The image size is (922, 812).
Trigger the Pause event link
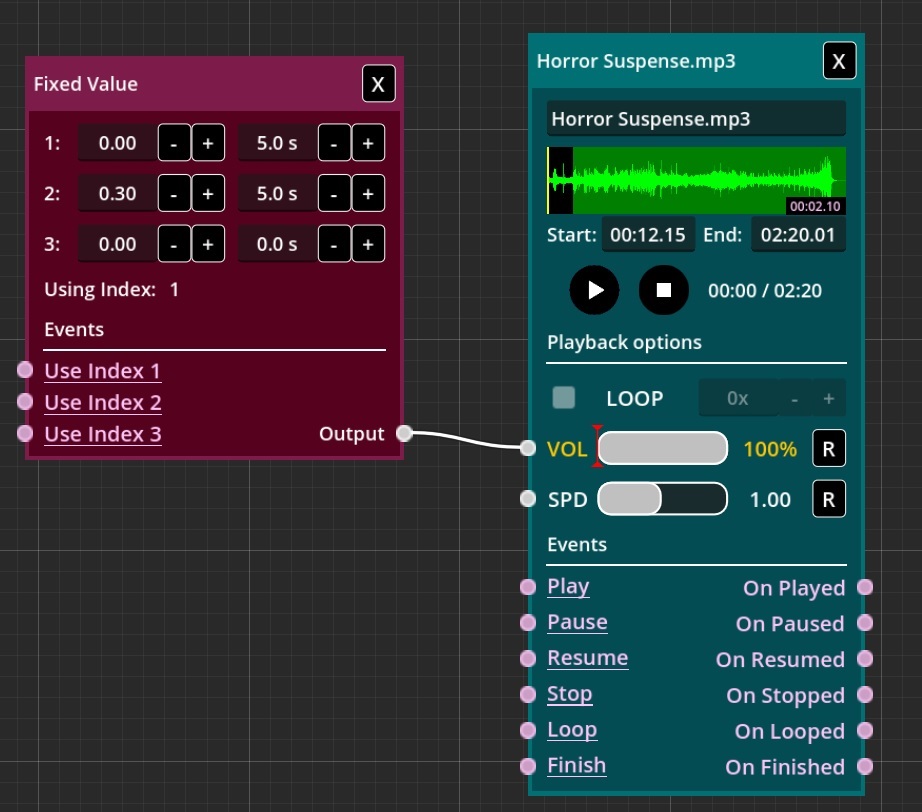[x=577, y=622]
